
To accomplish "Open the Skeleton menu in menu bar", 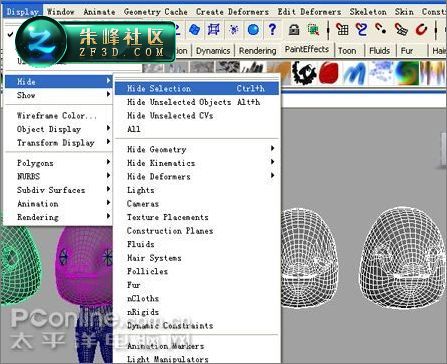I will [x=368, y=12].
